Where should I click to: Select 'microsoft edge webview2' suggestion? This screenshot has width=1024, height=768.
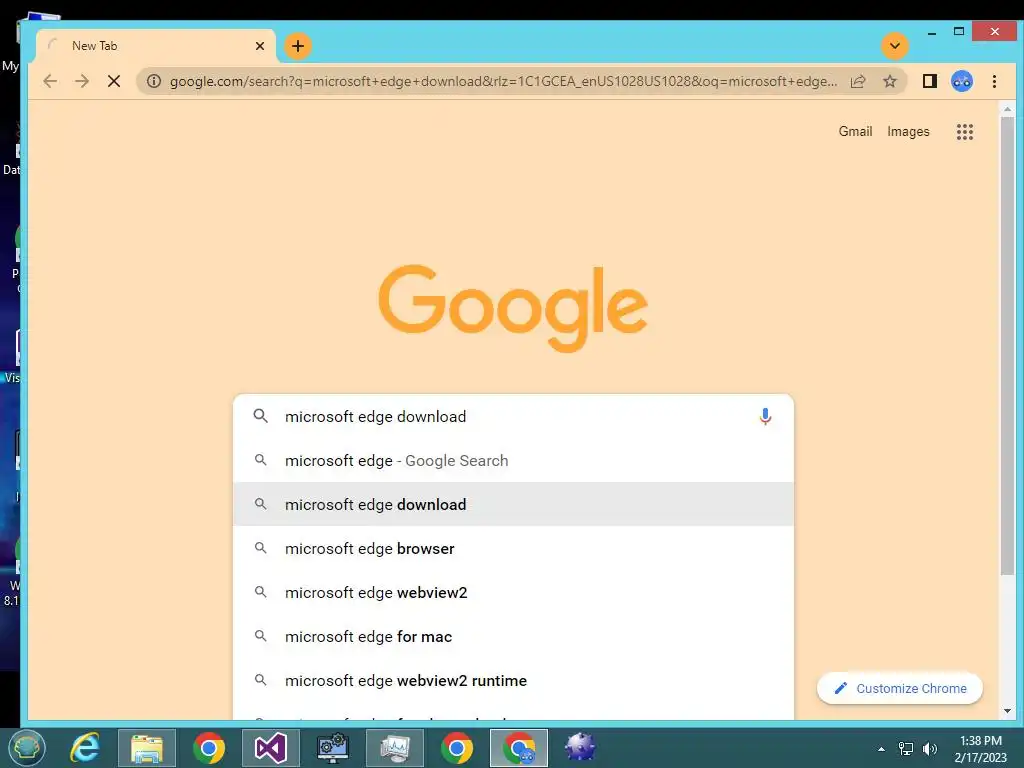click(x=513, y=592)
